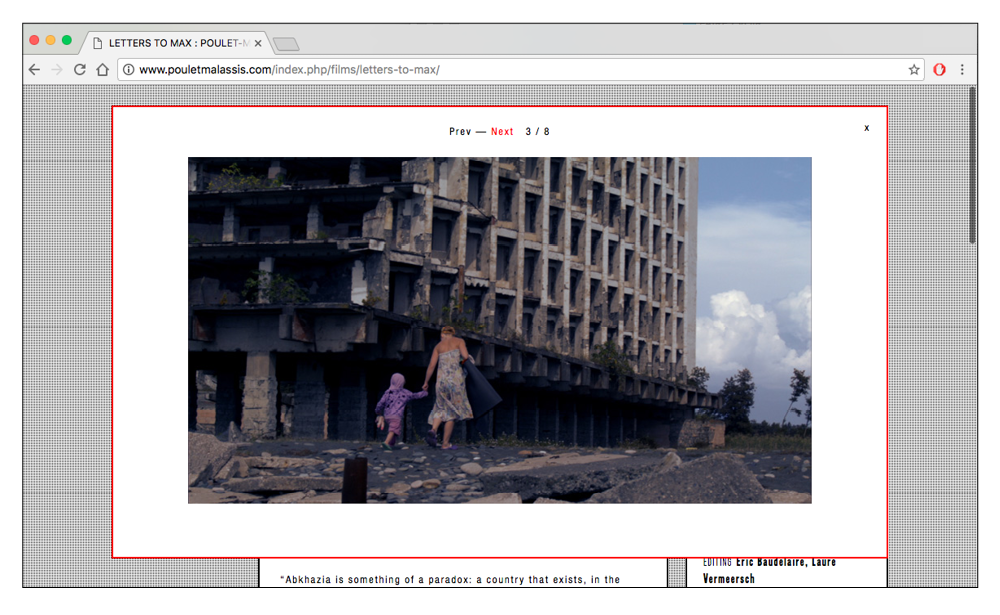The width and height of the screenshot is (1000, 615).
Task: Click the yellow macOS minimize button
Action: coord(50,40)
